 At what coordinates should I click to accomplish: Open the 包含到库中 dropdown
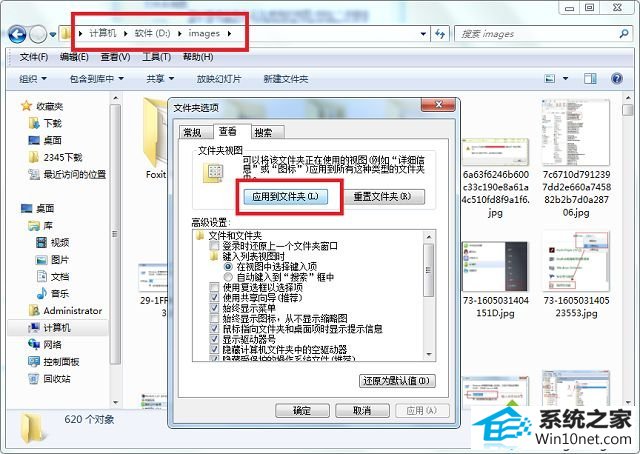click(96, 79)
